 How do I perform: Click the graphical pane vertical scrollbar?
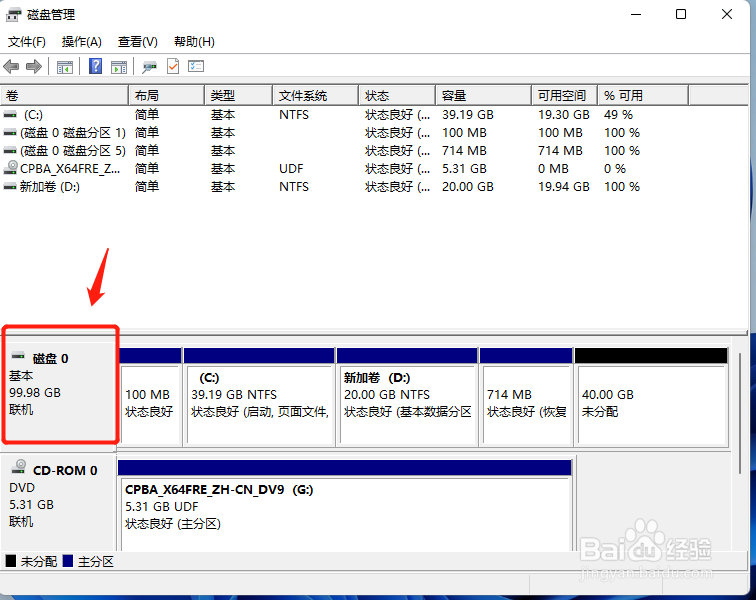pyautogui.click(x=740, y=413)
